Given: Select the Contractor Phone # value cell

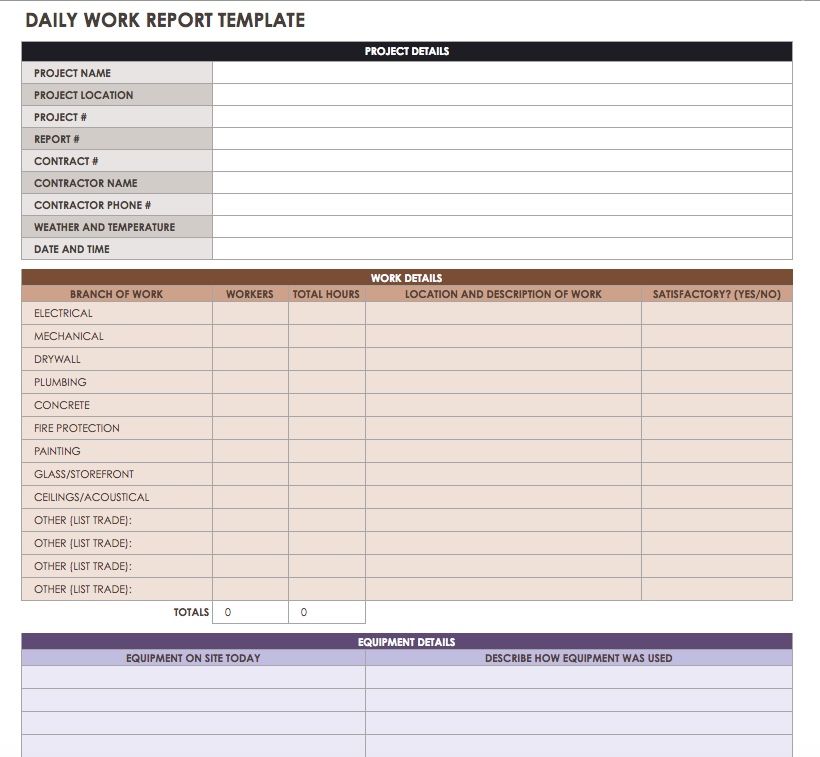Looking at the screenshot, I should (x=502, y=204).
